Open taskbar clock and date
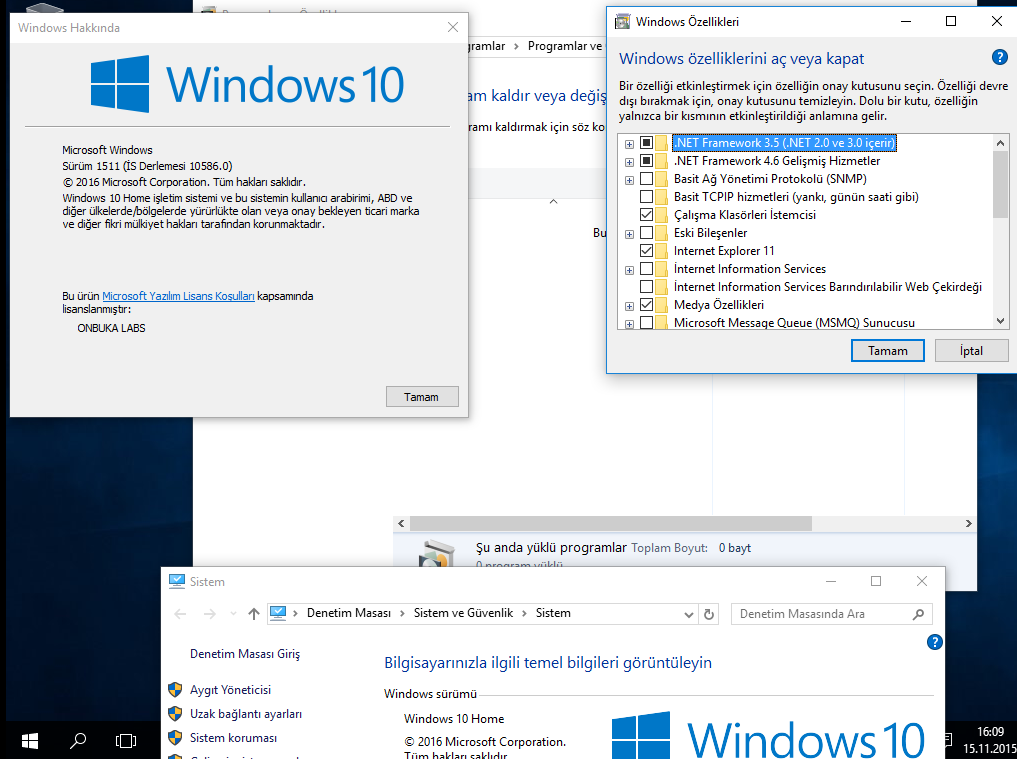 tap(990, 740)
